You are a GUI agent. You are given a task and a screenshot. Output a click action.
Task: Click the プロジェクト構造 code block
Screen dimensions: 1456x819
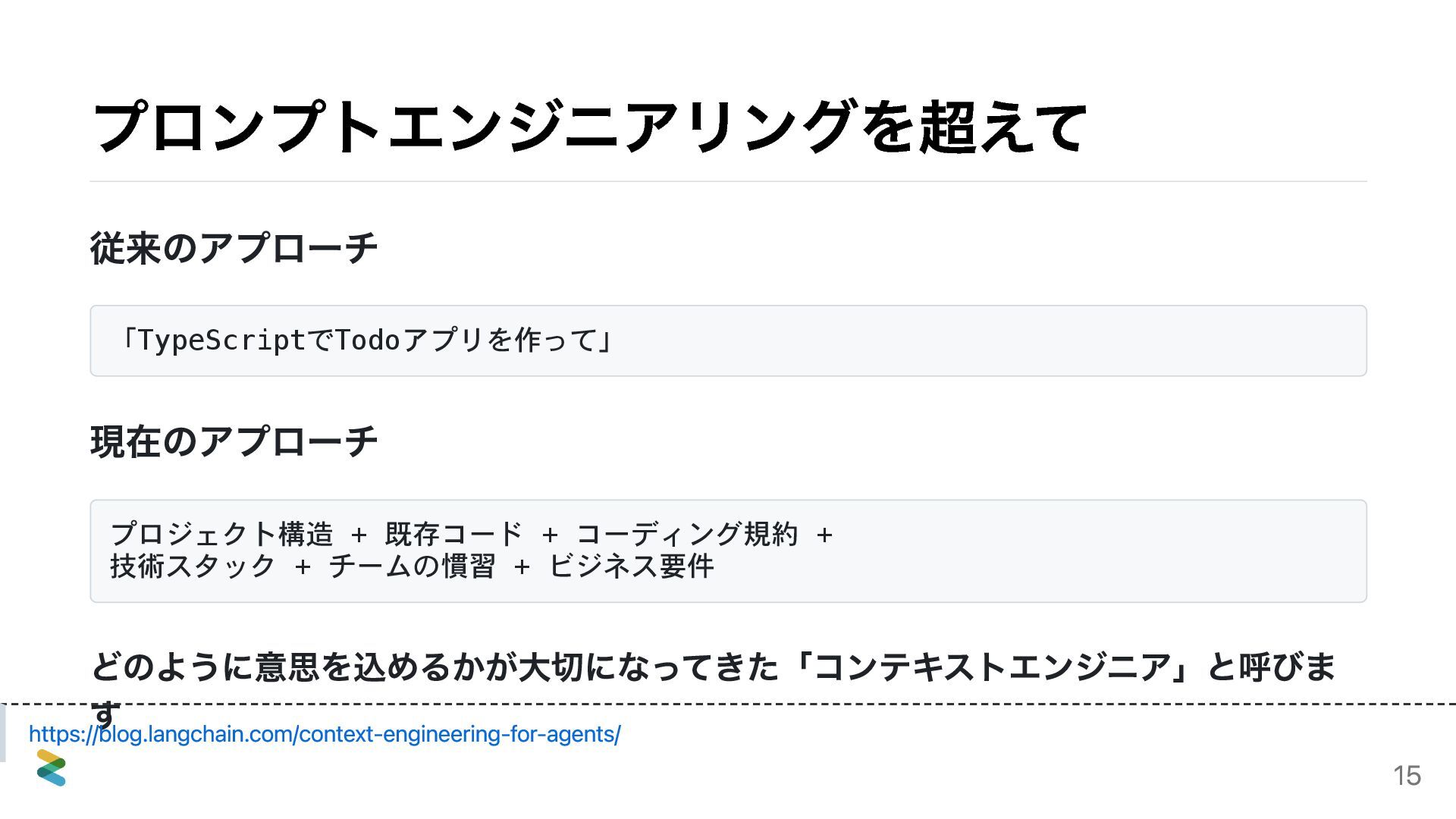[728, 551]
